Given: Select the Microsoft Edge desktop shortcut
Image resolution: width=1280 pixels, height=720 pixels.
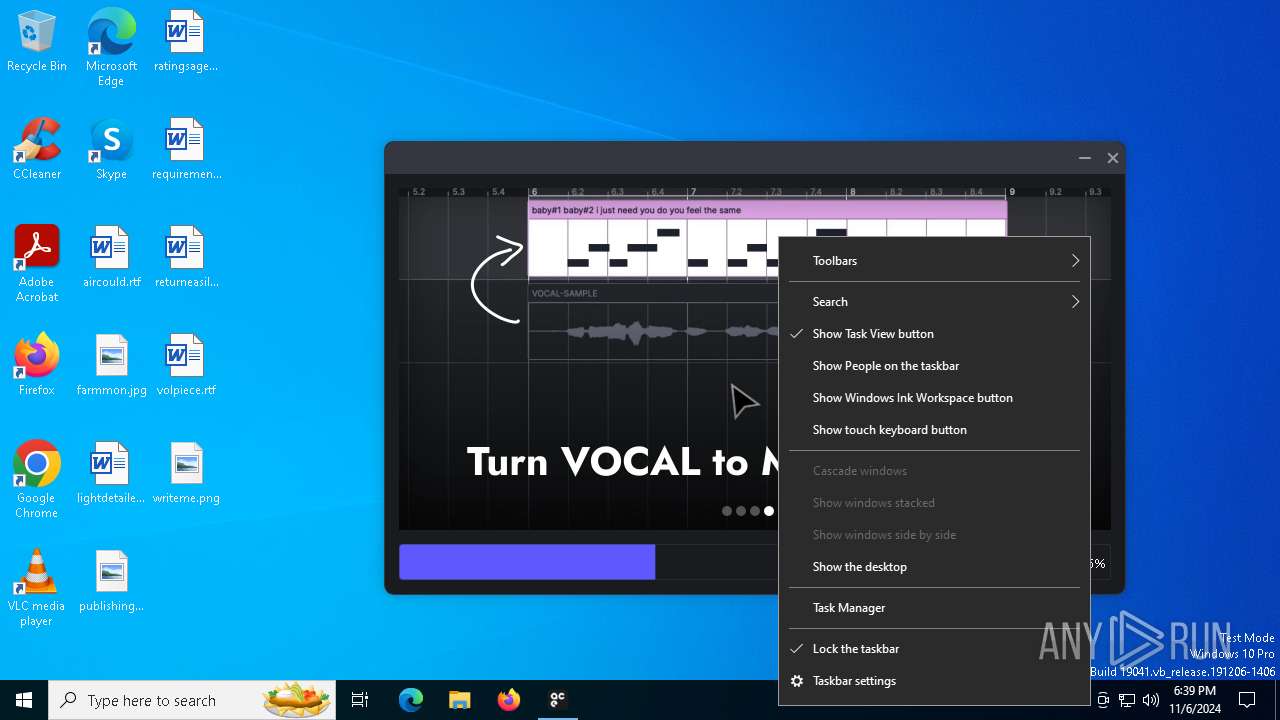Looking at the screenshot, I should tap(111, 48).
